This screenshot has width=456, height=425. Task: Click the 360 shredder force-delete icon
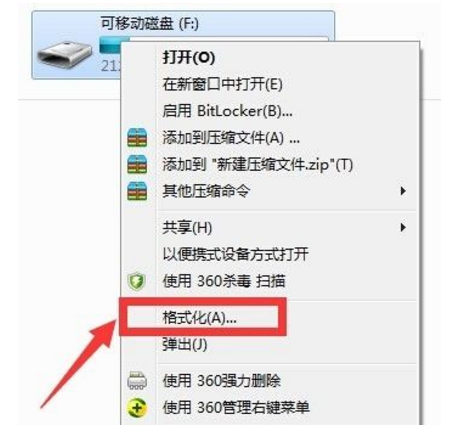[137, 381]
